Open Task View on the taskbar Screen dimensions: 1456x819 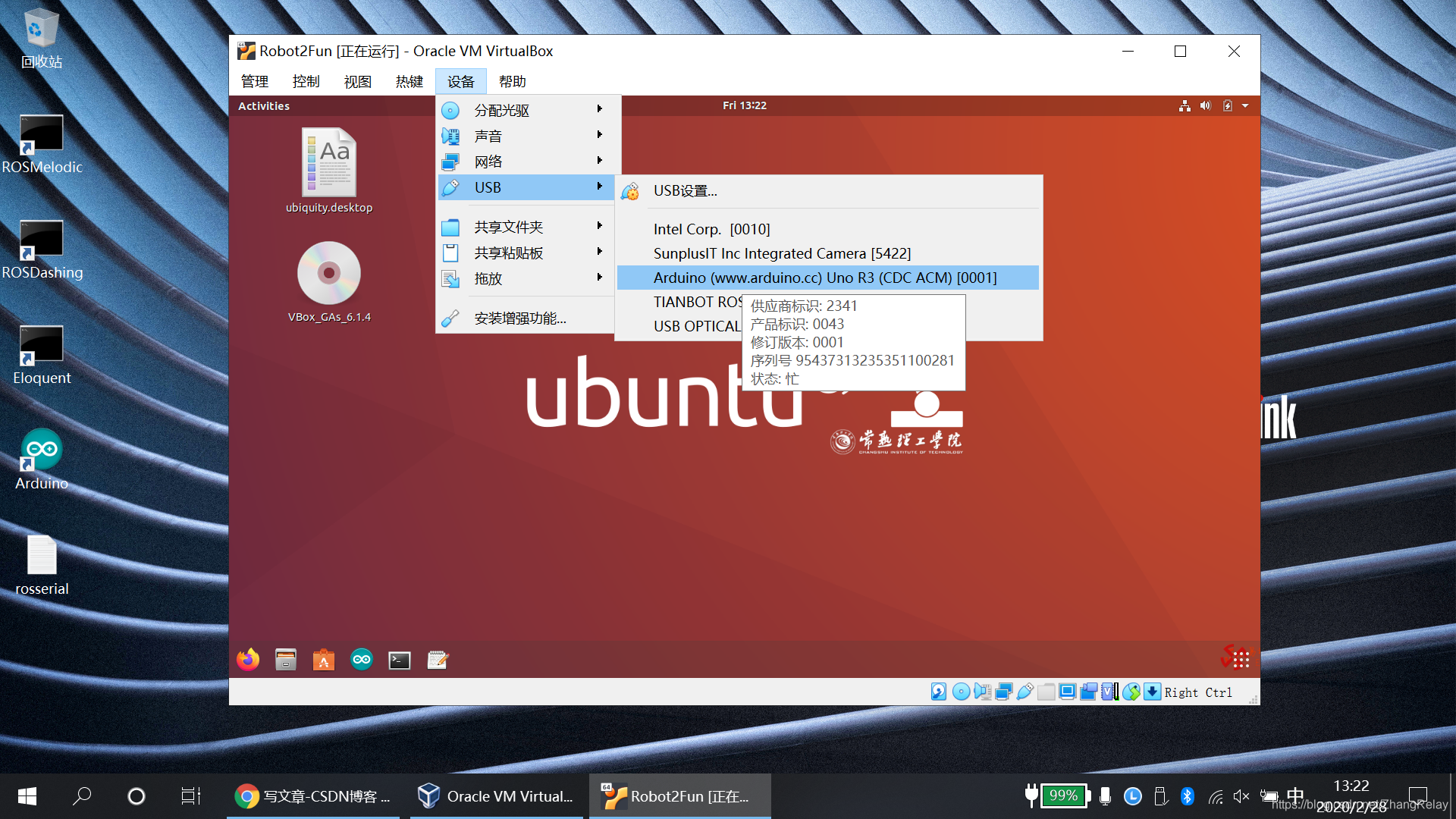pyautogui.click(x=190, y=796)
